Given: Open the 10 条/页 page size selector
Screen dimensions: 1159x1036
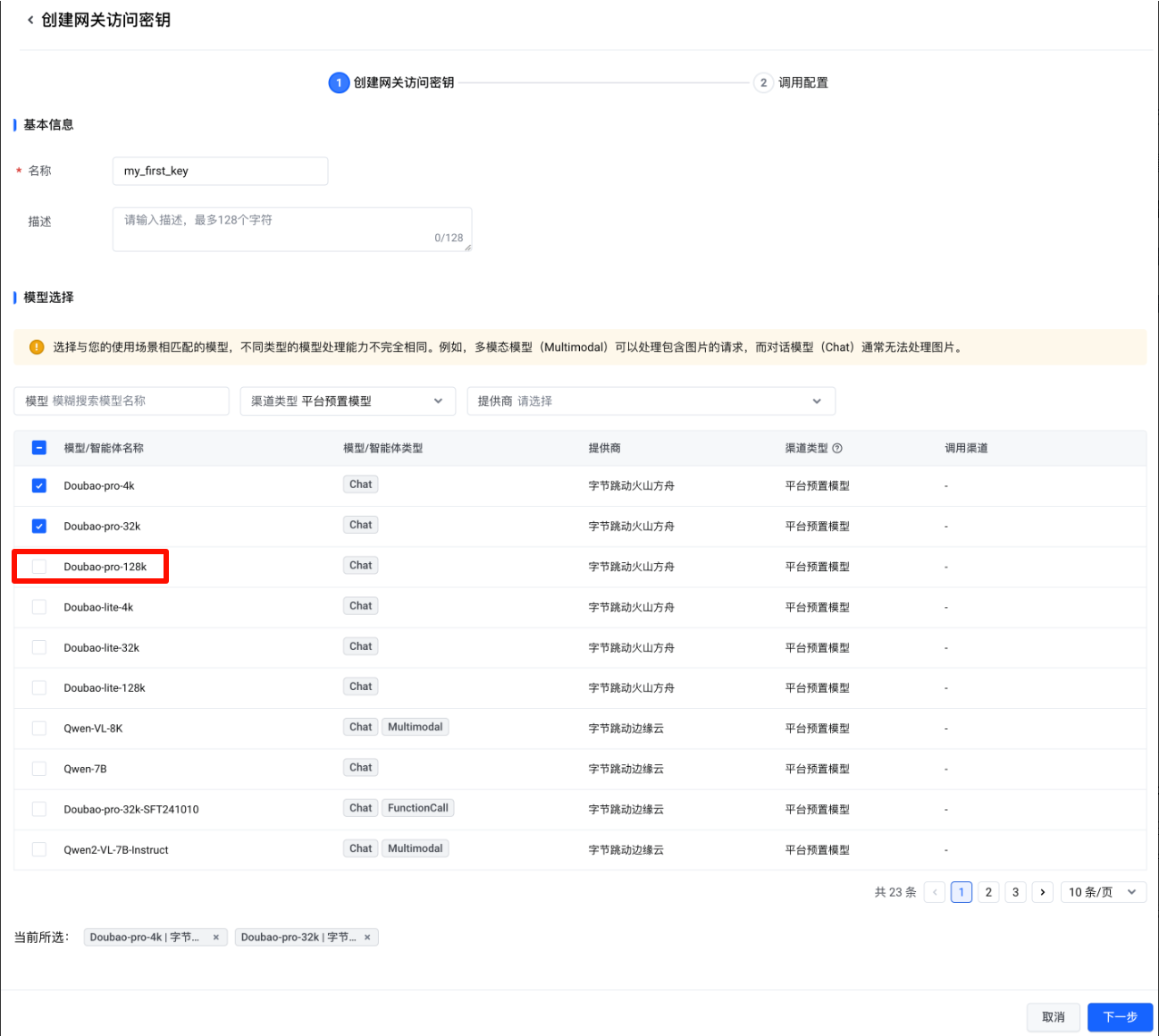Looking at the screenshot, I should click(1103, 892).
